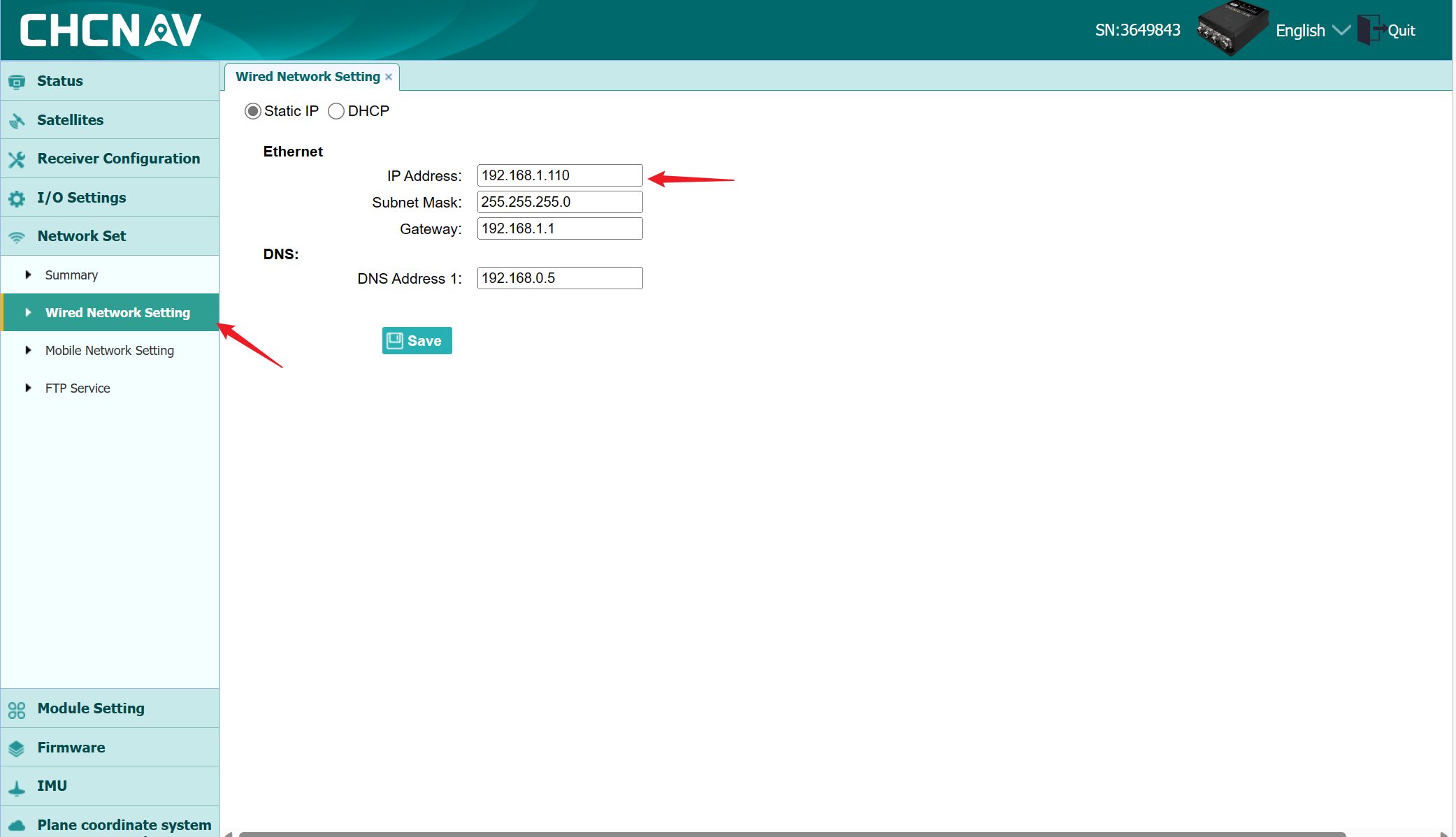Expand the Mobile Network Setting item
This screenshot has height=837, width=1456.
pos(110,350)
